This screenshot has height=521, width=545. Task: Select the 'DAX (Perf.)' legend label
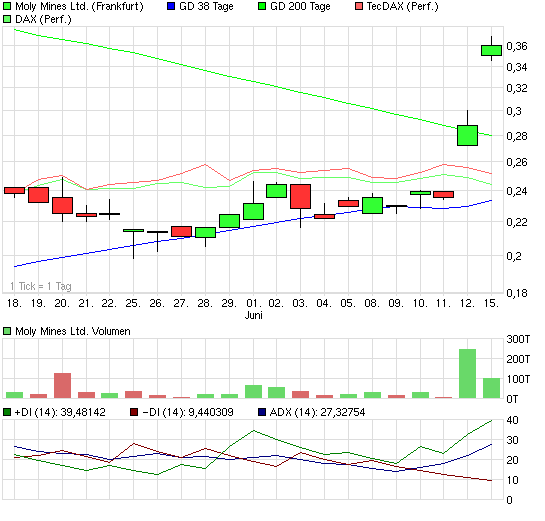coord(43,19)
